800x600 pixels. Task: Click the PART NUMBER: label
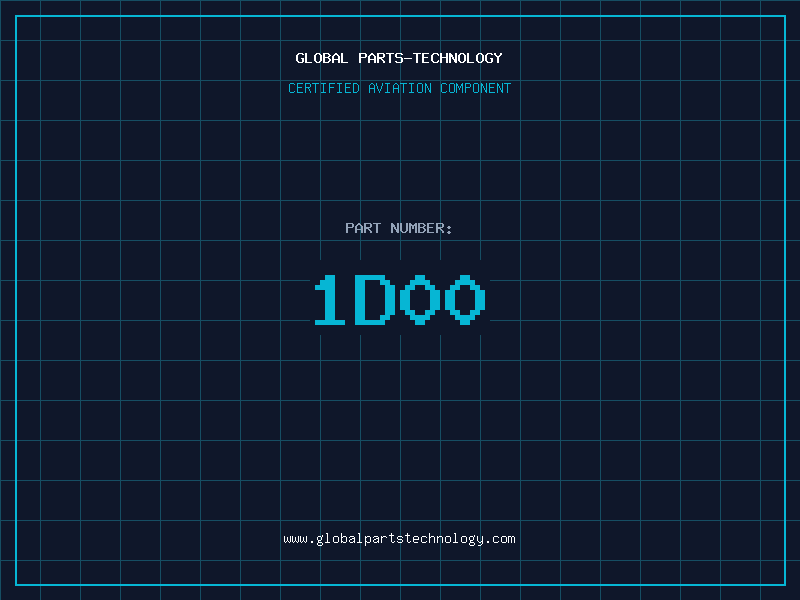click(399, 228)
